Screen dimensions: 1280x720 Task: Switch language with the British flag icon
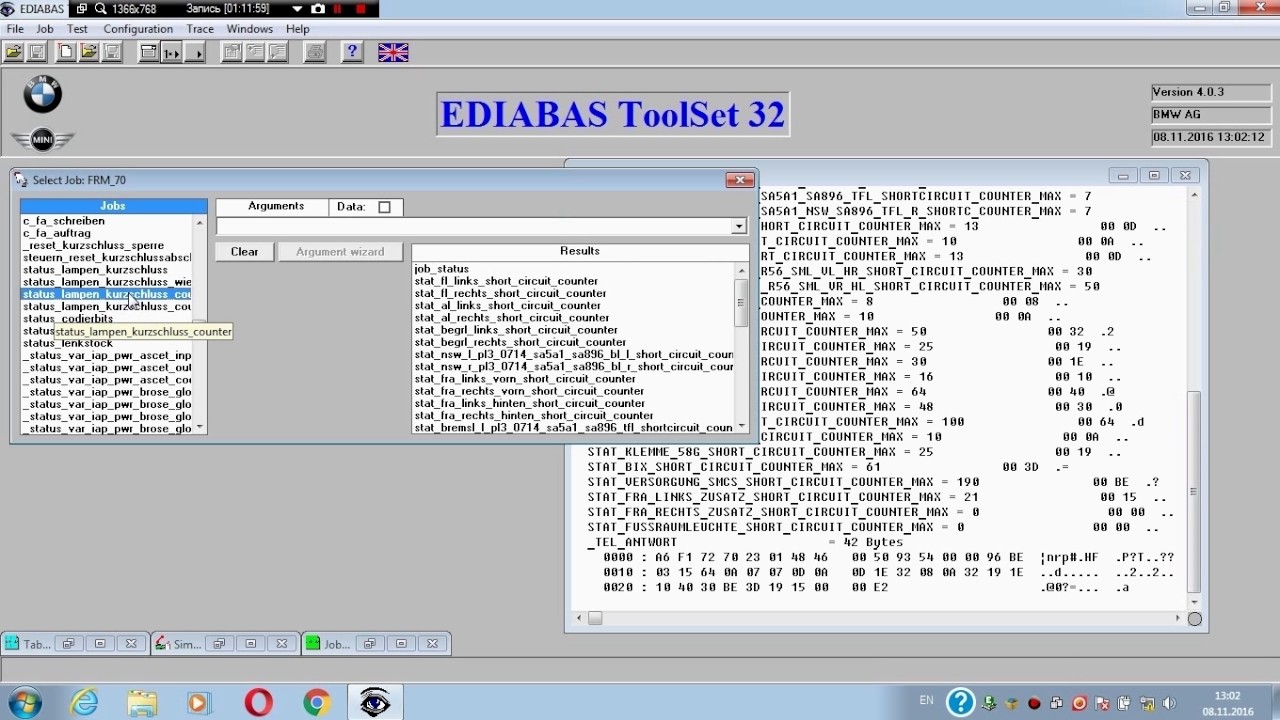(393, 52)
